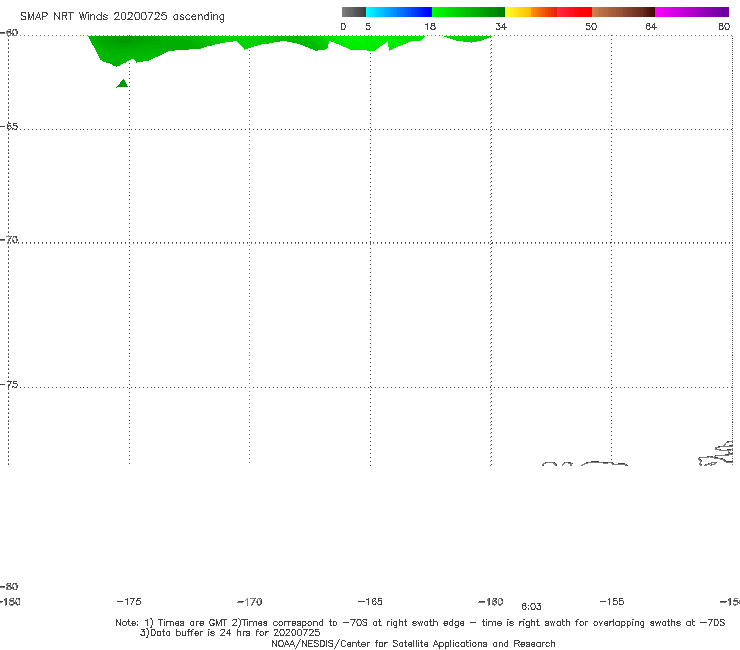
Task: Click the color bar label "64"
Action: (651, 27)
